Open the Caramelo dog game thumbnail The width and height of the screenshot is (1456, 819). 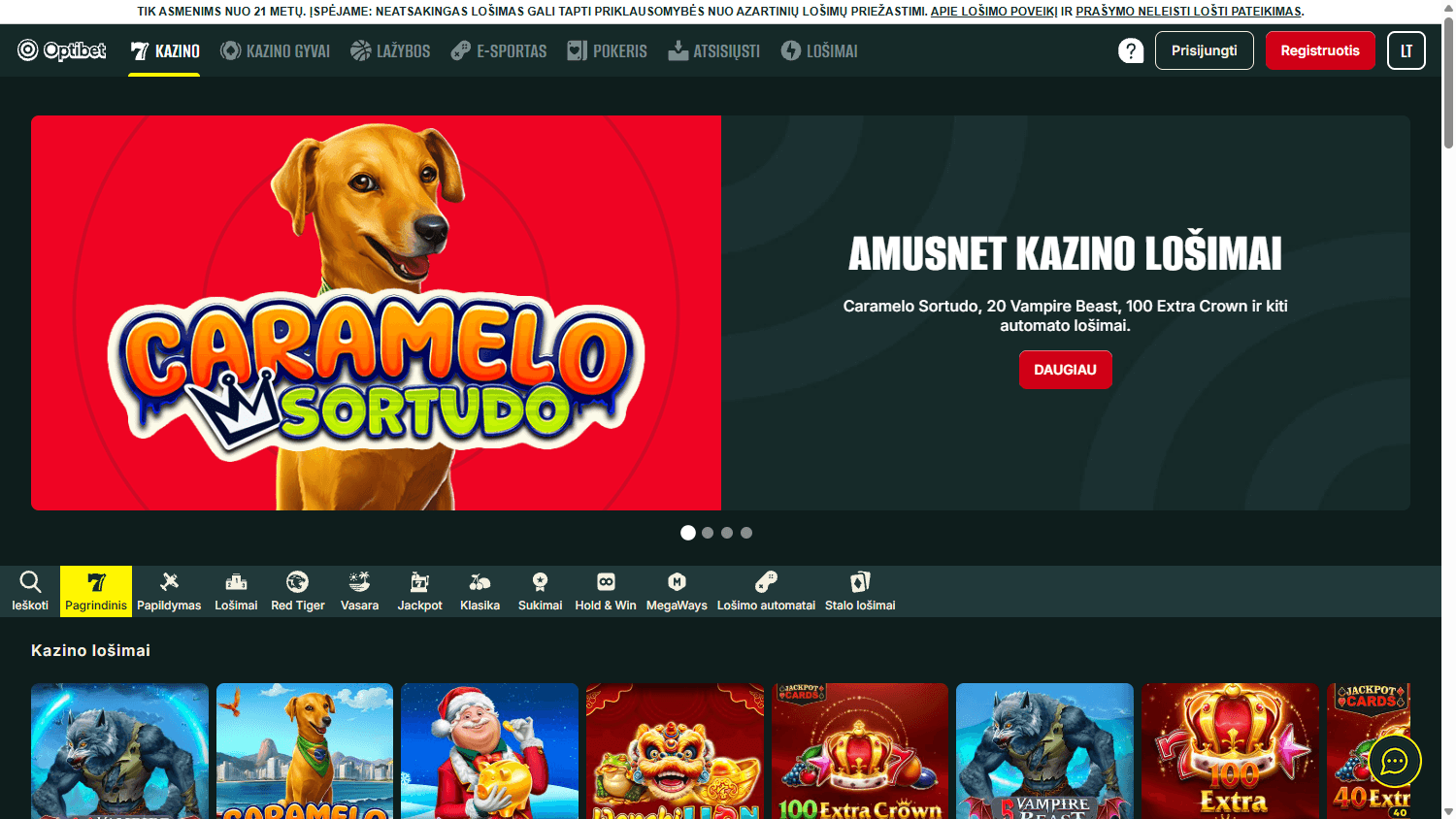coord(305,751)
